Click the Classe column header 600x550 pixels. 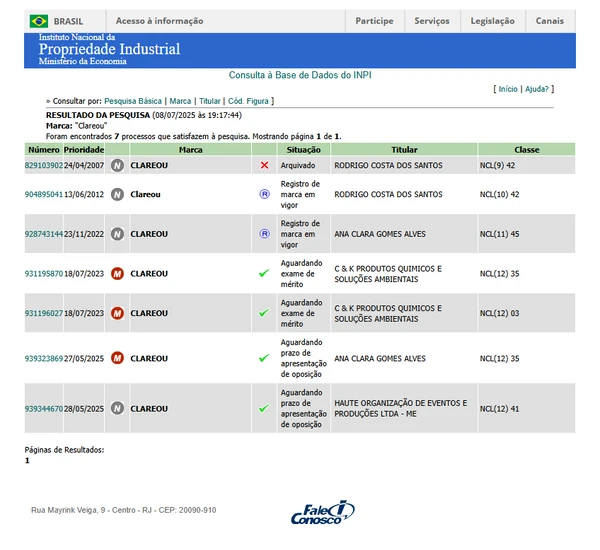[527, 150]
